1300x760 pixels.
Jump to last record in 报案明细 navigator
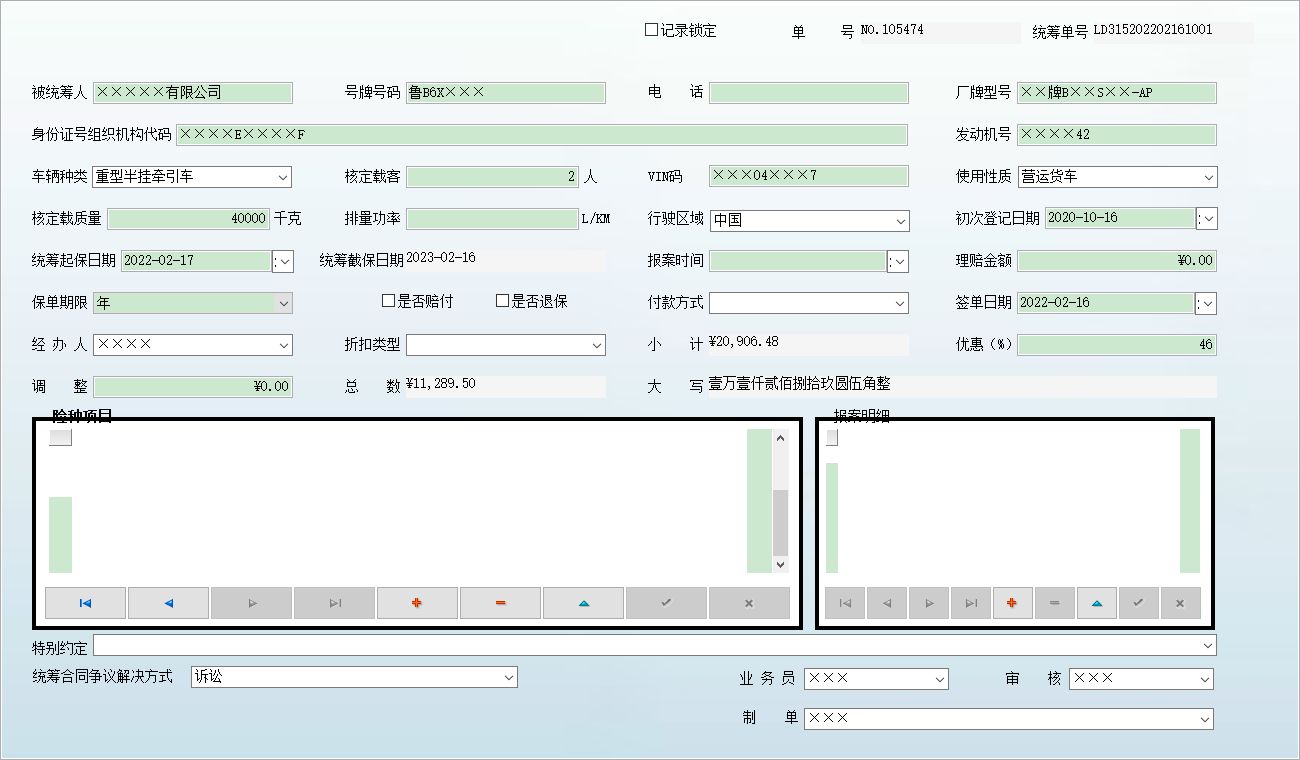(971, 603)
